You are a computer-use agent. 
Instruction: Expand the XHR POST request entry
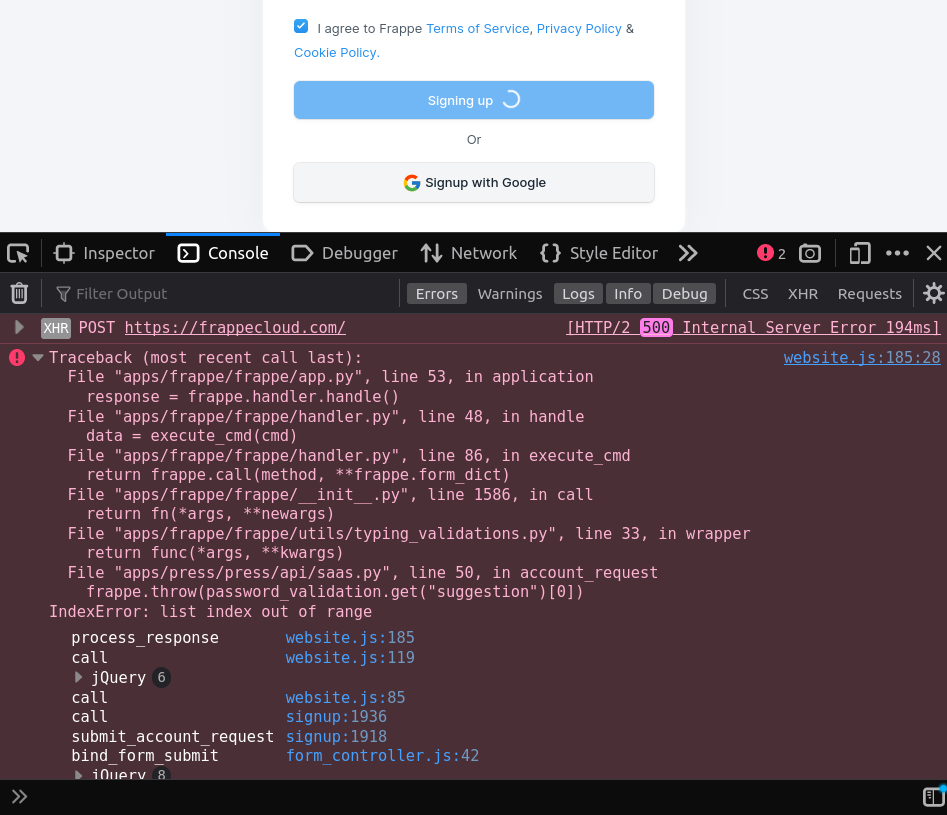pos(18,327)
